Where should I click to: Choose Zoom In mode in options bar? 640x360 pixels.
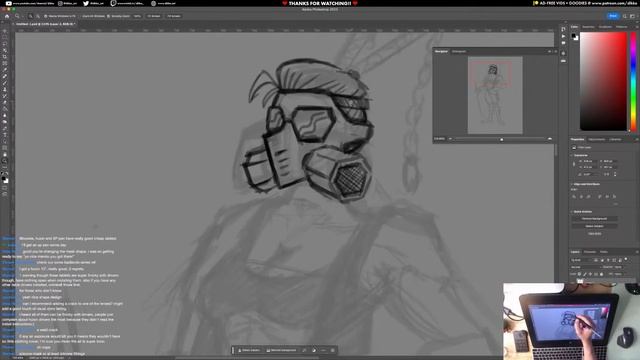31,16
